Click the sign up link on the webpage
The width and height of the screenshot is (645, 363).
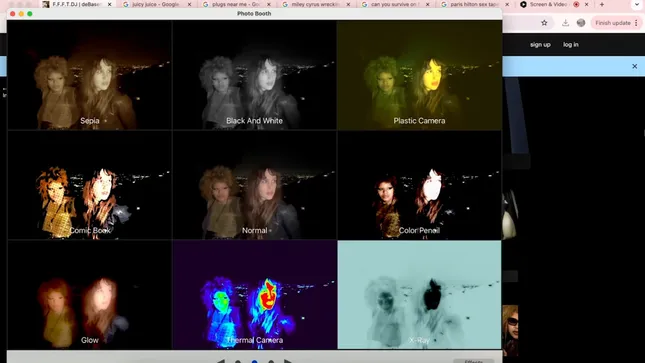pos(540,44)
